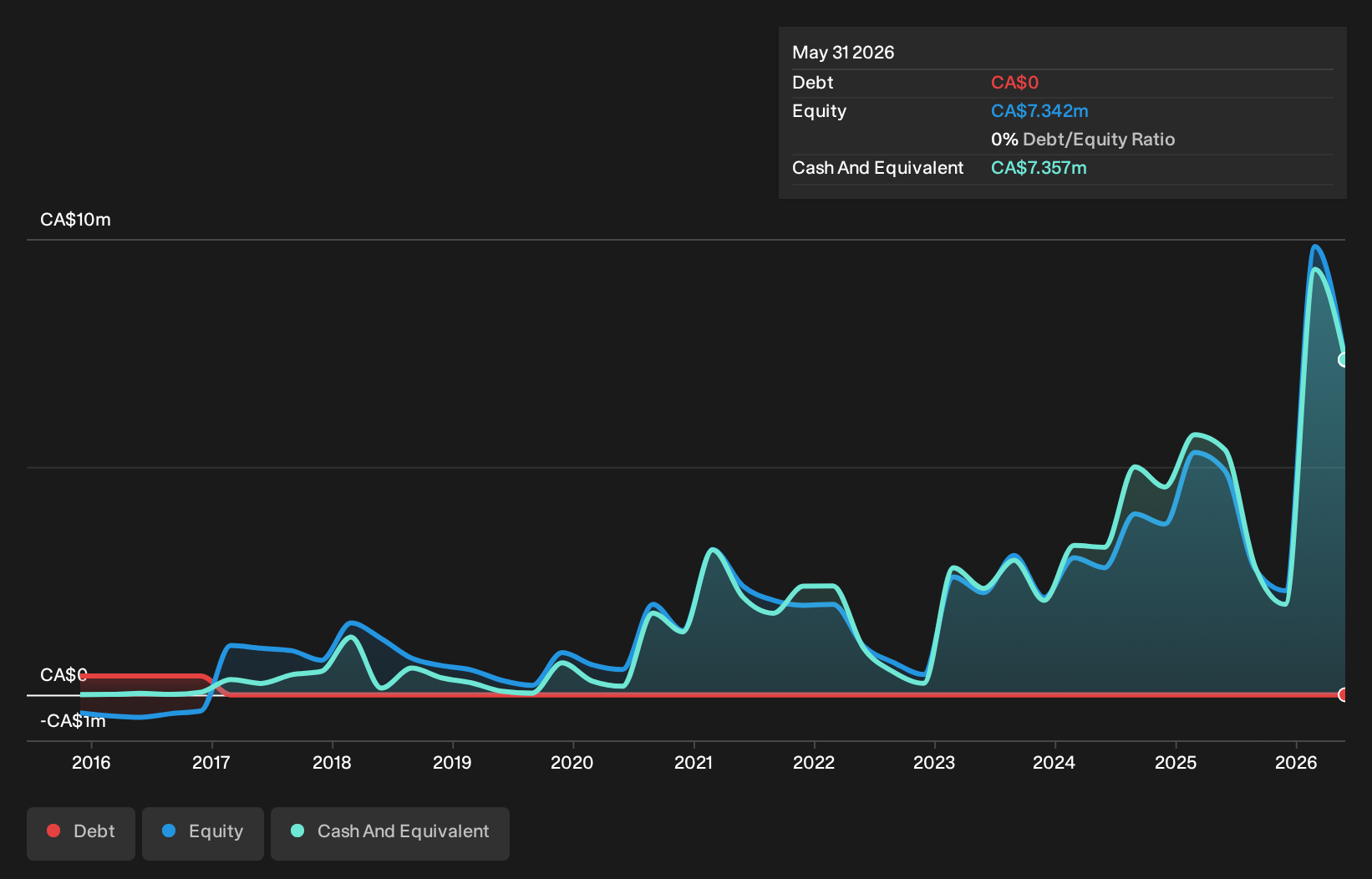Click the -CA$1m y-axis label
1372x879 pixels.
[73, 720]
